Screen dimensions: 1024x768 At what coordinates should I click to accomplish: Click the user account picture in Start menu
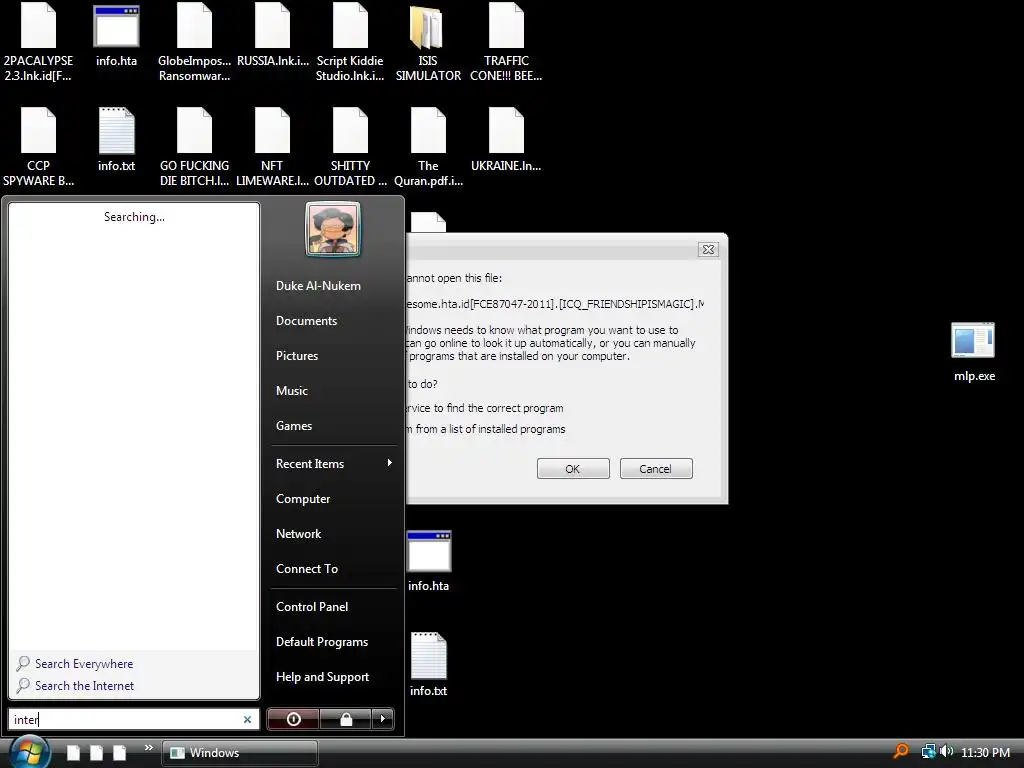point(332,229)
